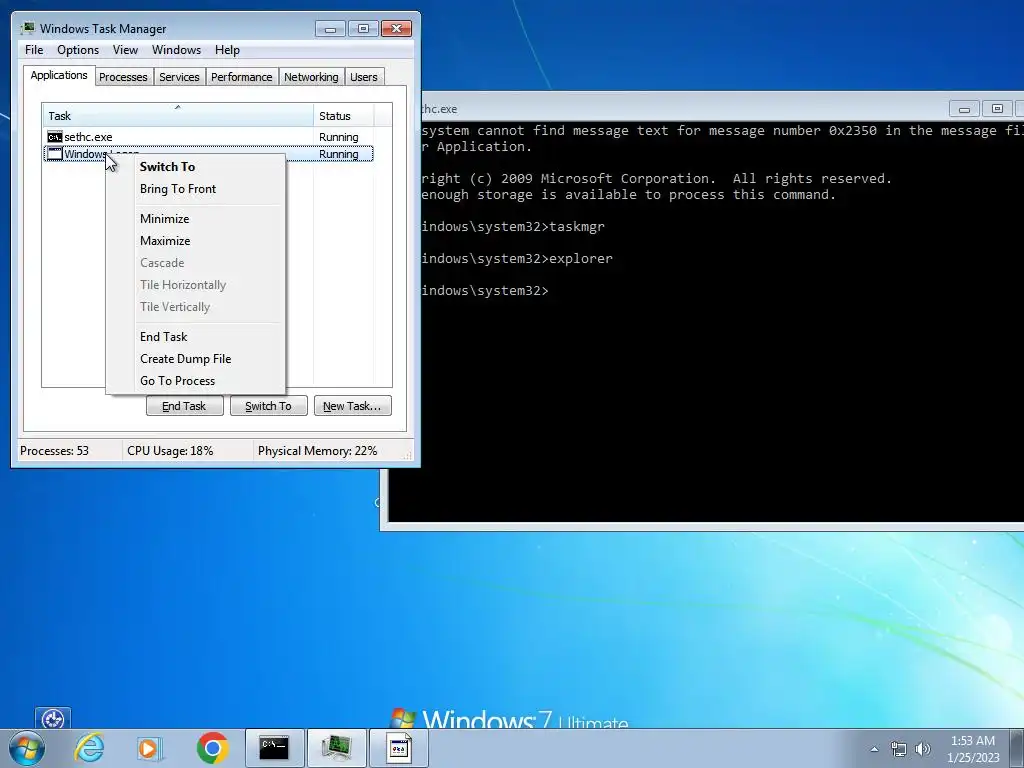The width and height of the screenshot is (1024, 768).
Task: Click the explorer command line in console
Action: [517, 259]
